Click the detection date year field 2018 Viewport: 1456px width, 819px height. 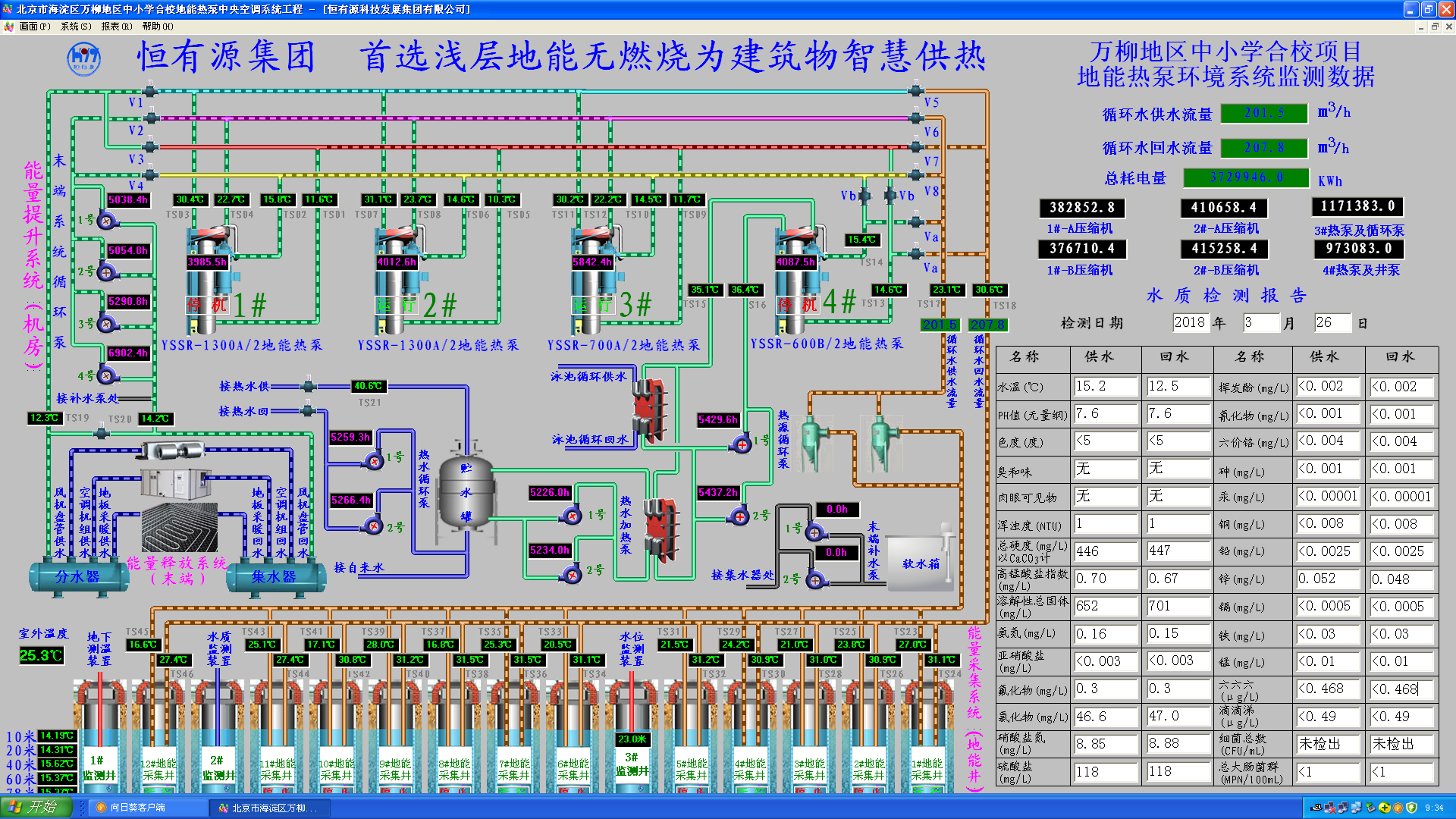(1189, 322)
